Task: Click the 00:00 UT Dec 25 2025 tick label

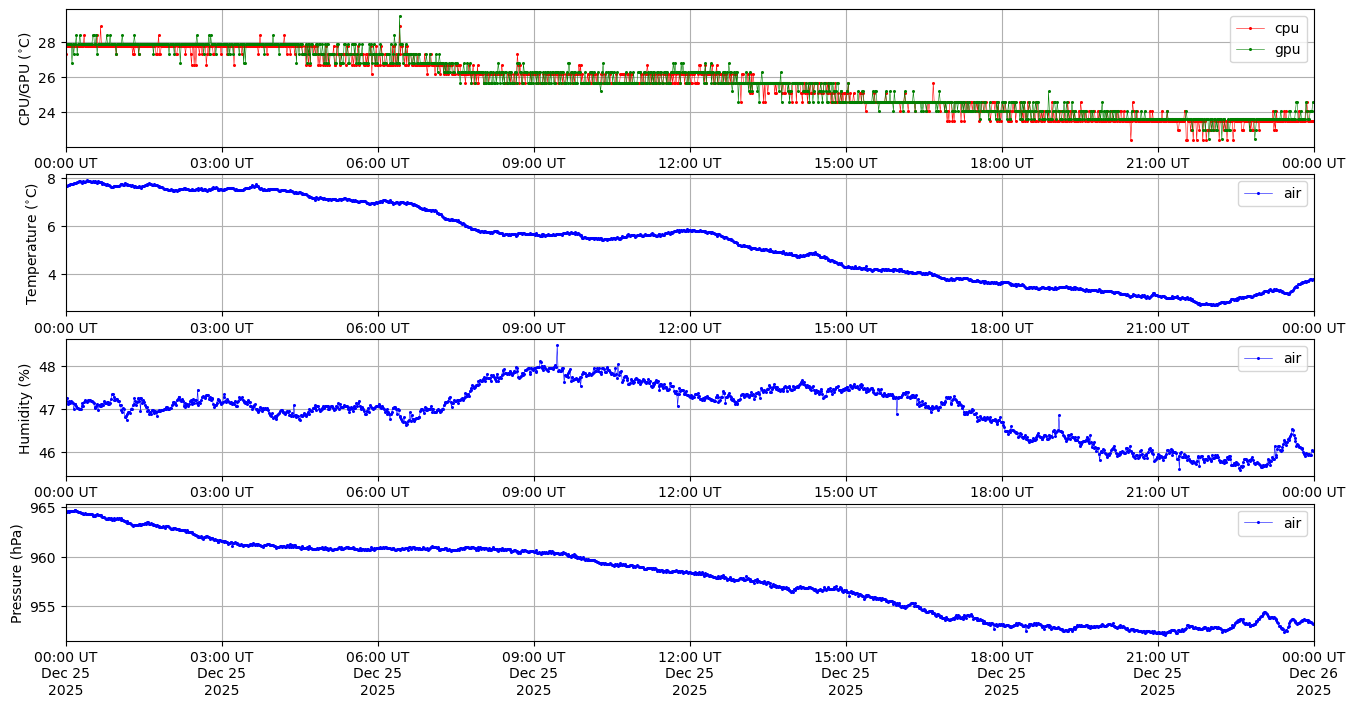Action: [x=66, y=674]
